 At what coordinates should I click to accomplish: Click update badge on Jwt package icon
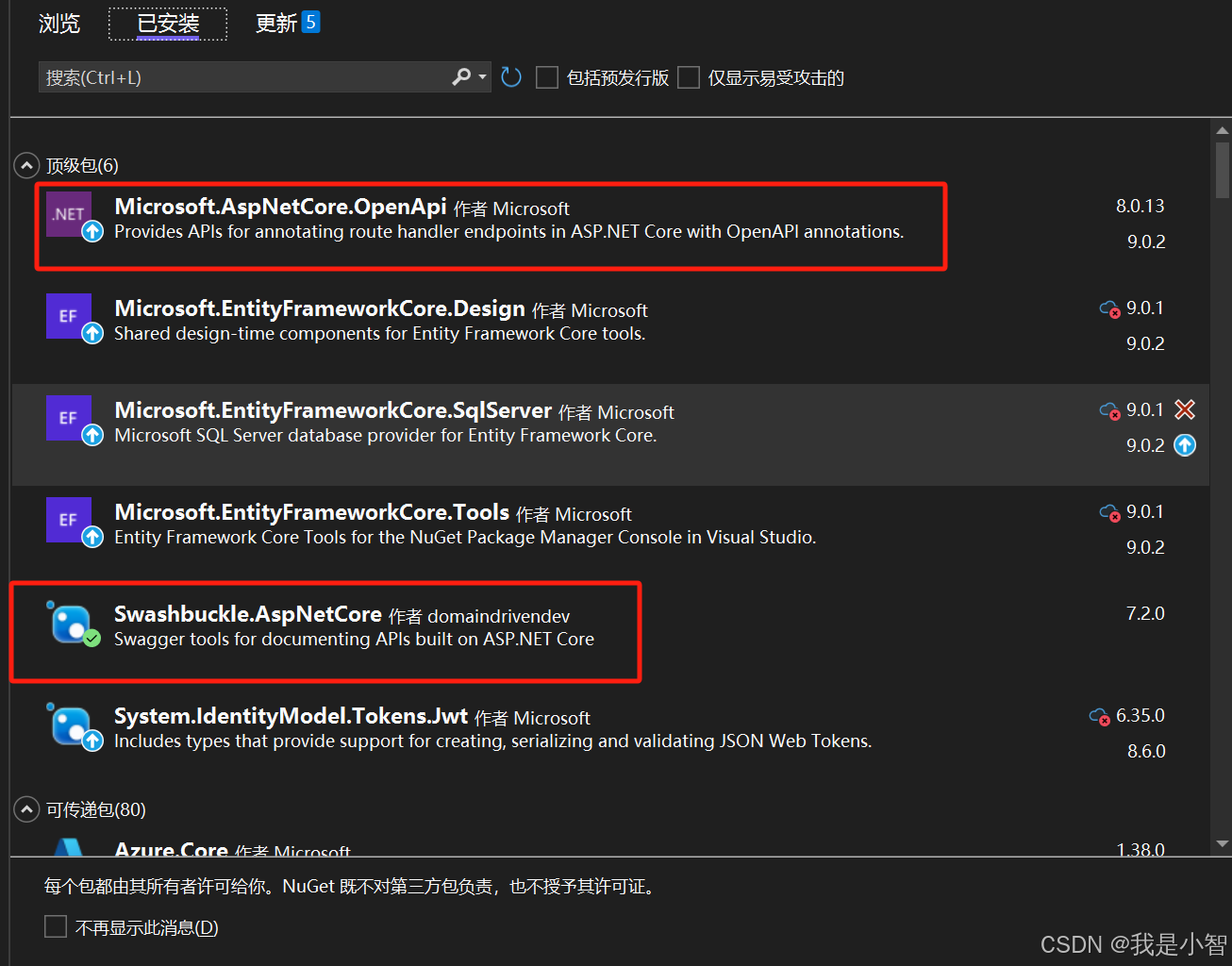click(92, 741)
